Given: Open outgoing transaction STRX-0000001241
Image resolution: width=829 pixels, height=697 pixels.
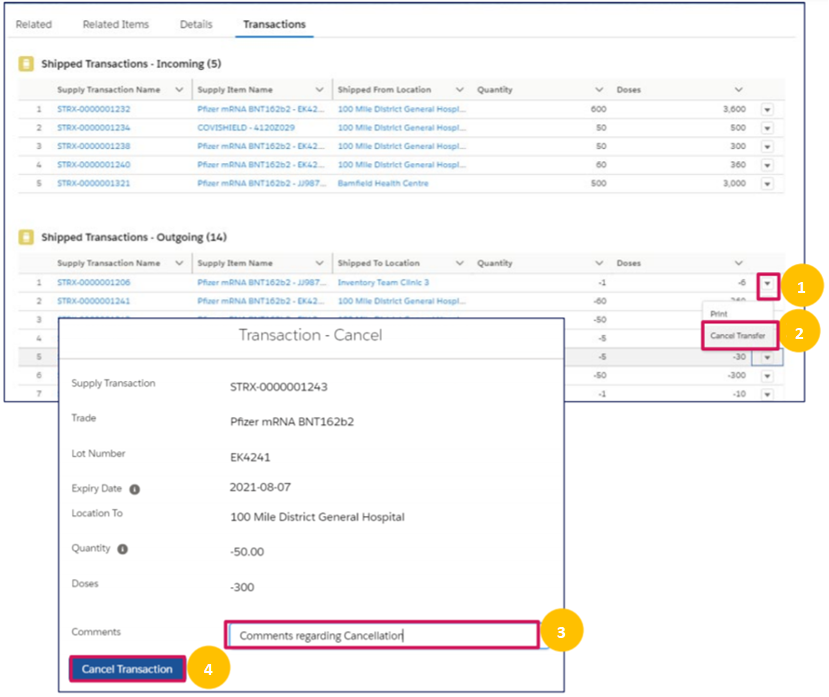Looking at the screenshot, I should pyautogui.click(x=94, y=301).
